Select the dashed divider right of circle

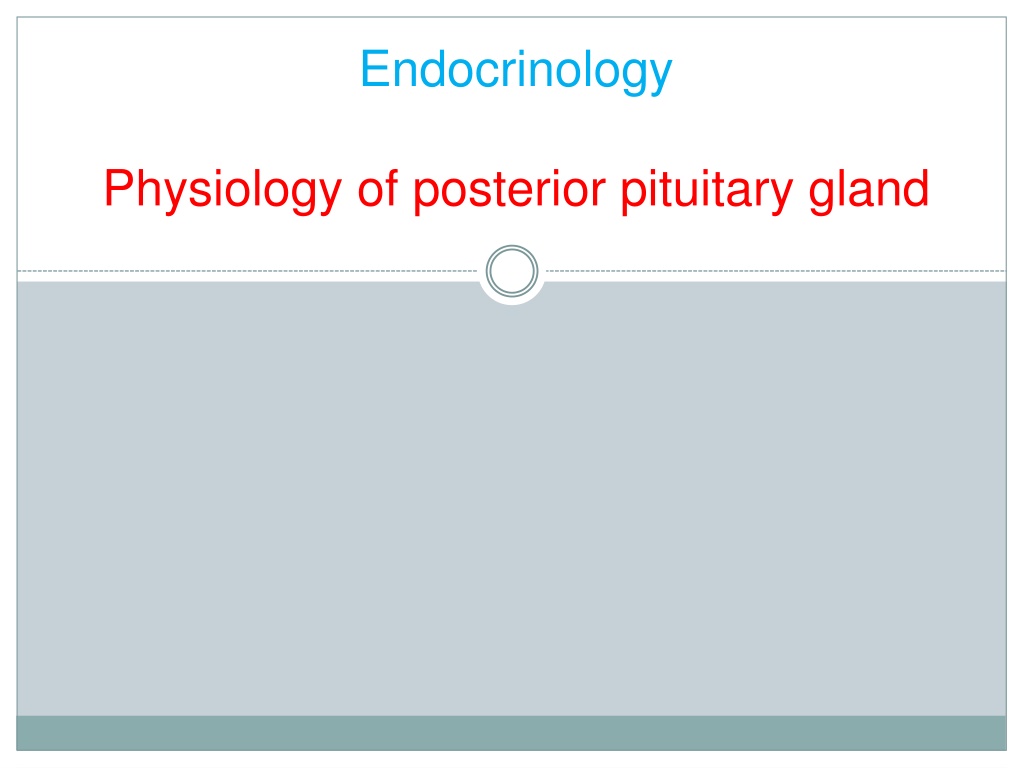pos(776,270)
